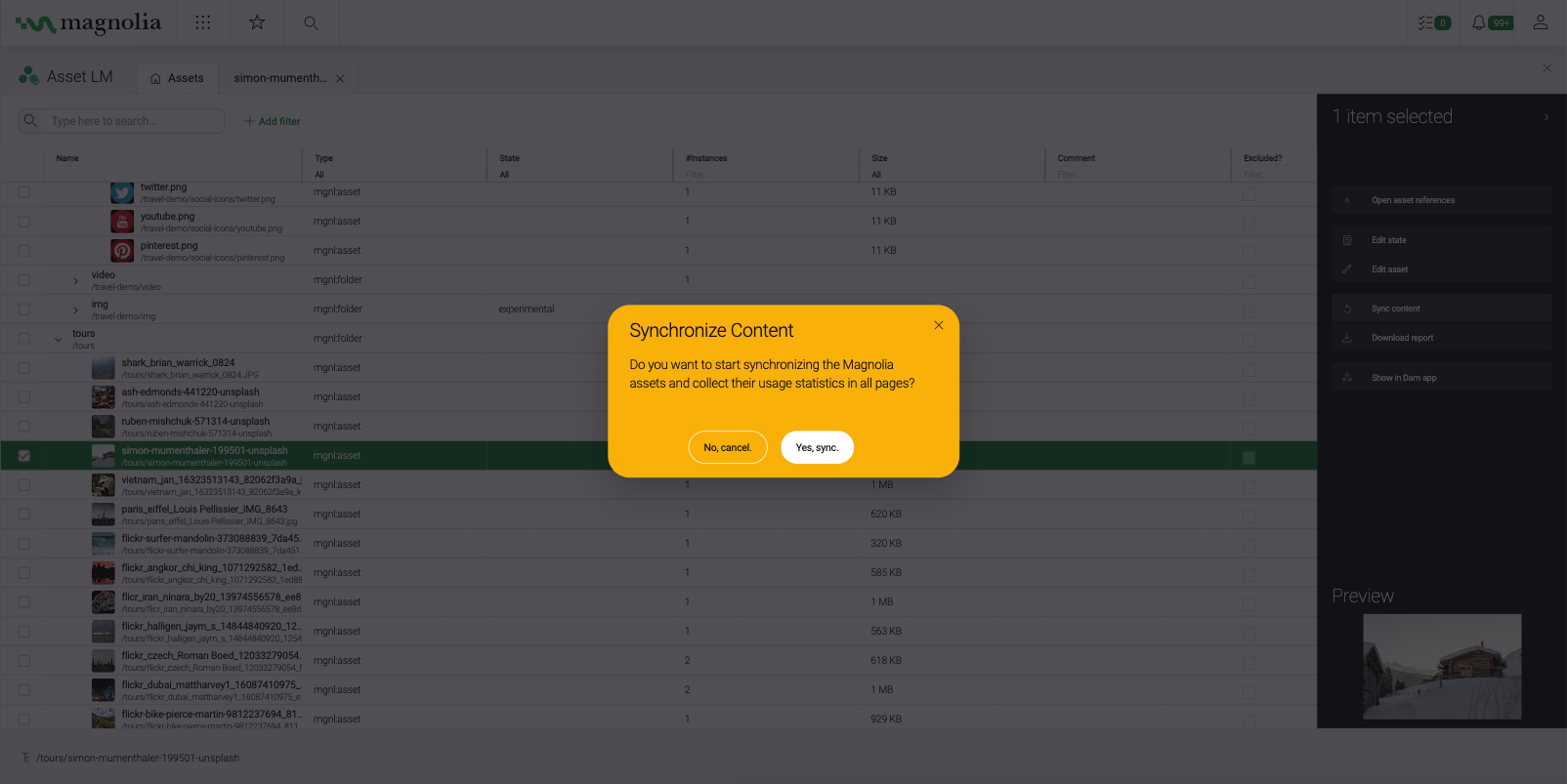Collapse the tours folder

(58, 340)
